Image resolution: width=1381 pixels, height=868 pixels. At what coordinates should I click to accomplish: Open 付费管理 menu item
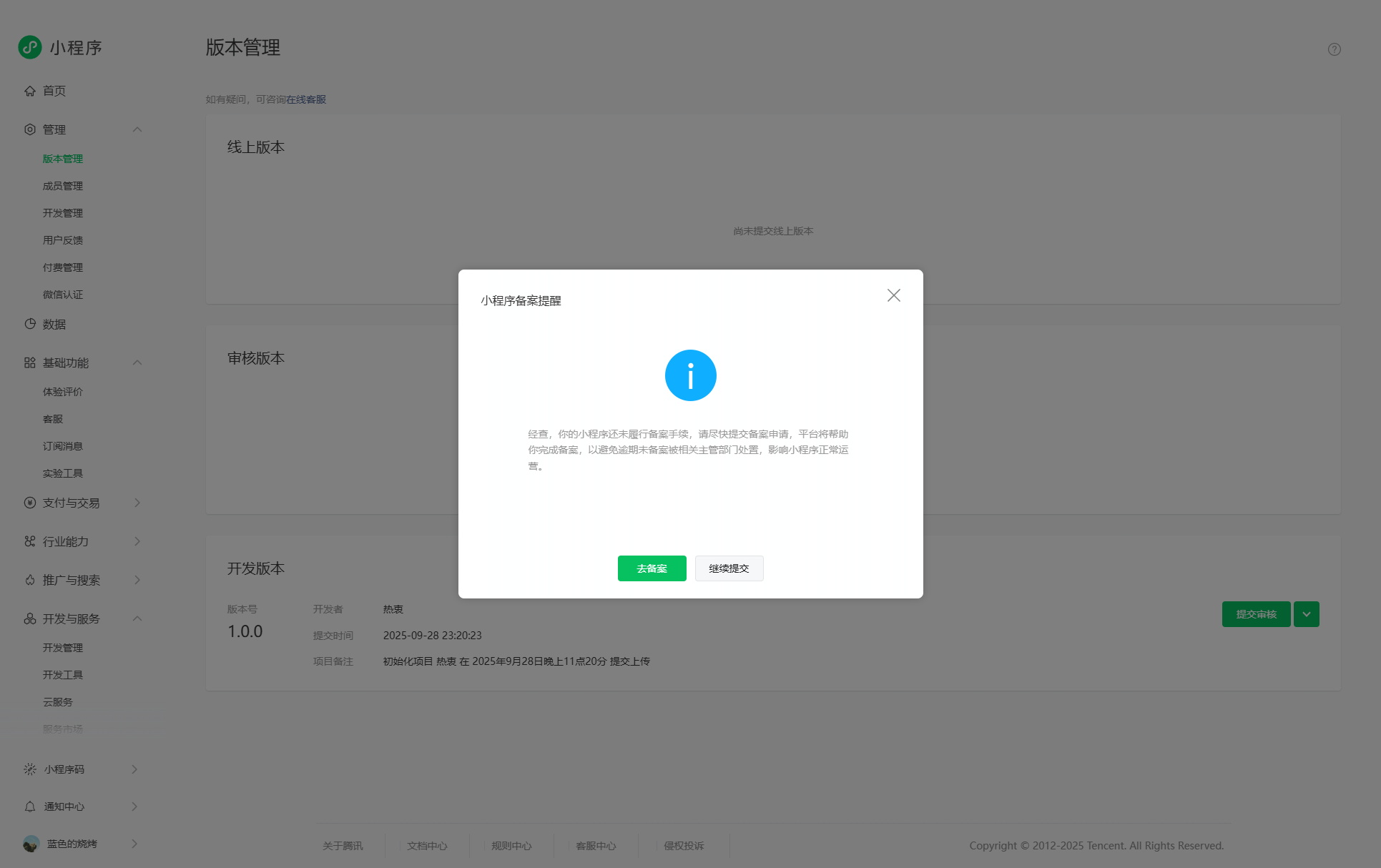63,267
